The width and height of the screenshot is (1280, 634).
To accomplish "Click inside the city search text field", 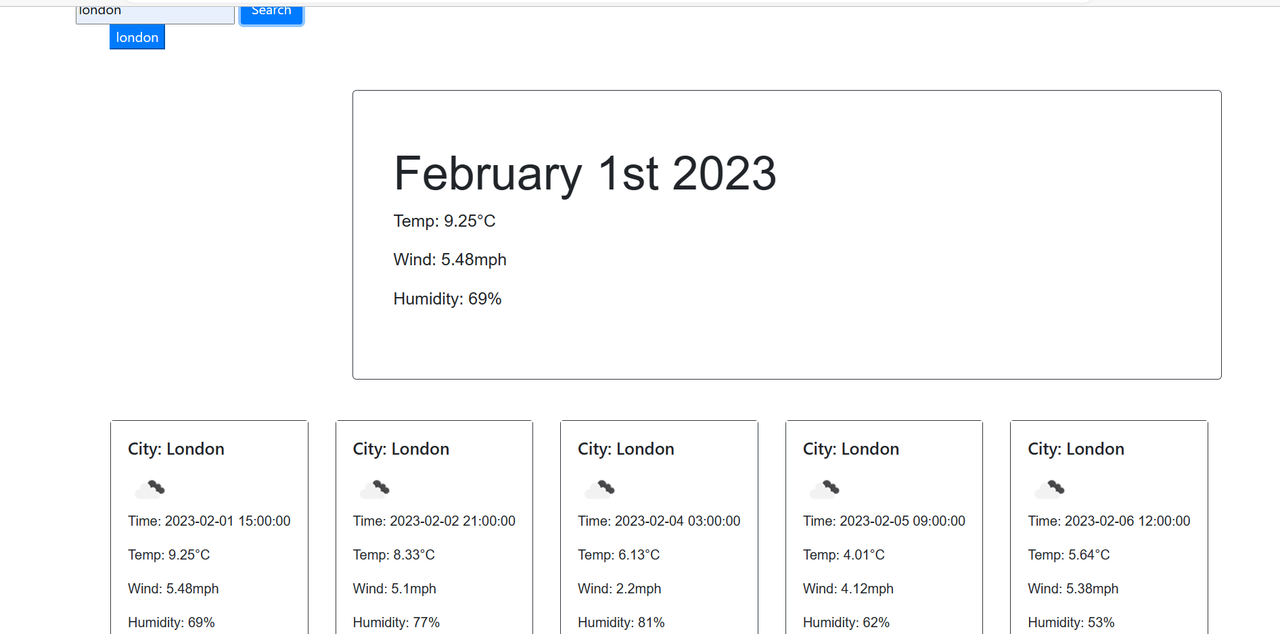I will pos(154,10).
